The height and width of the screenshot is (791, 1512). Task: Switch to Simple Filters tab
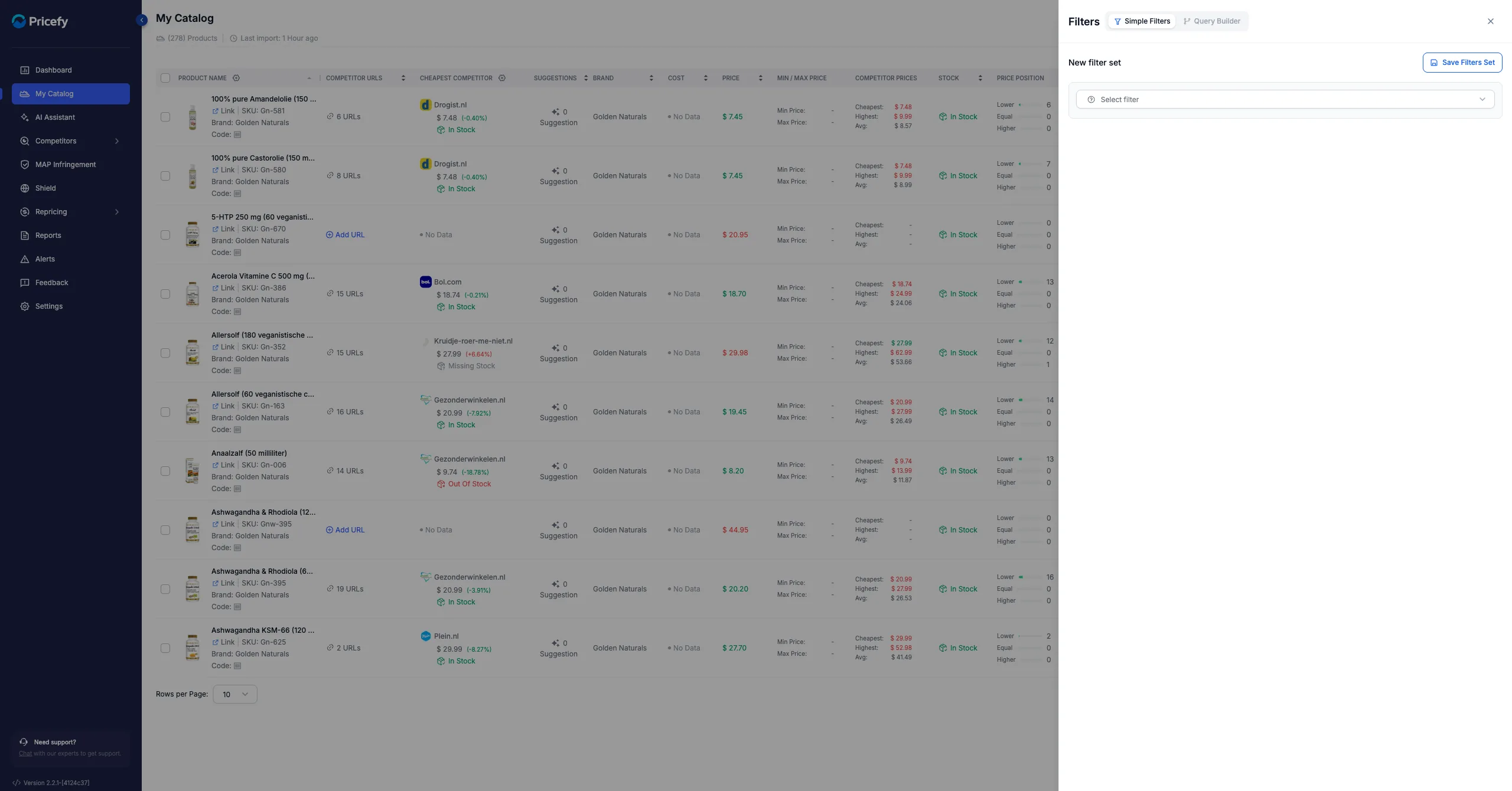pos(1142,21)
